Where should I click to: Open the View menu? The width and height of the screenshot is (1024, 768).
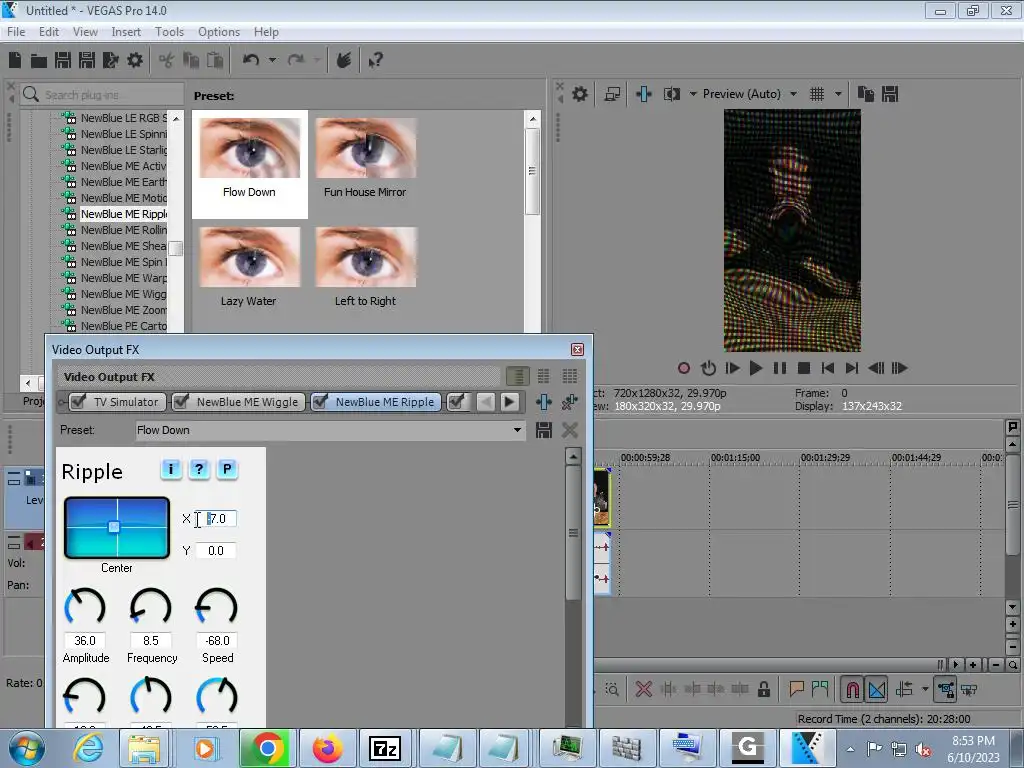(x=86, y=32)
